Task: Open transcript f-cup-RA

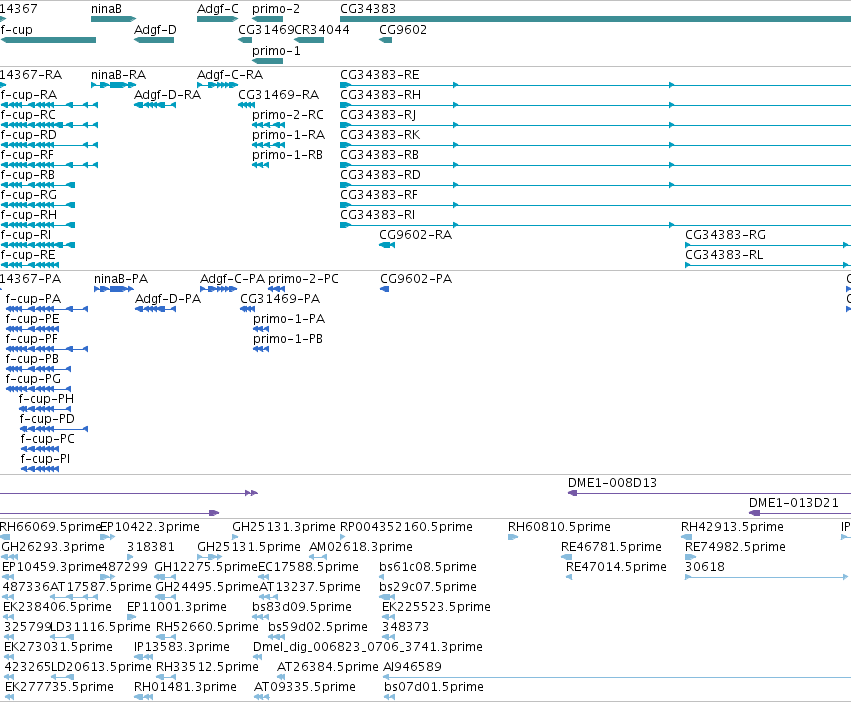Action: (x=29, y=94)
